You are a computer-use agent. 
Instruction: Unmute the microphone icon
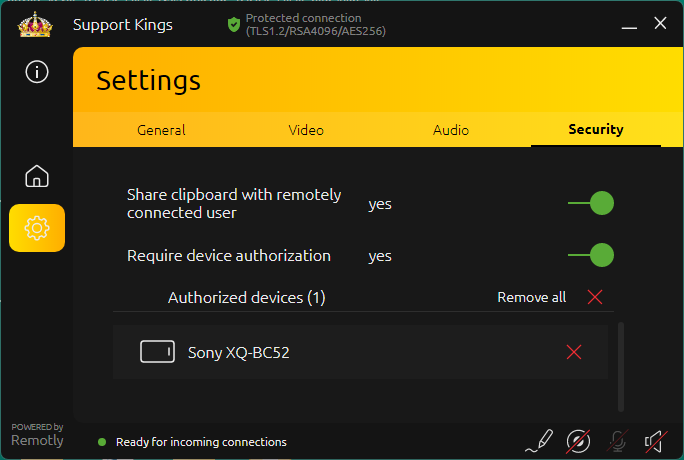618,440
